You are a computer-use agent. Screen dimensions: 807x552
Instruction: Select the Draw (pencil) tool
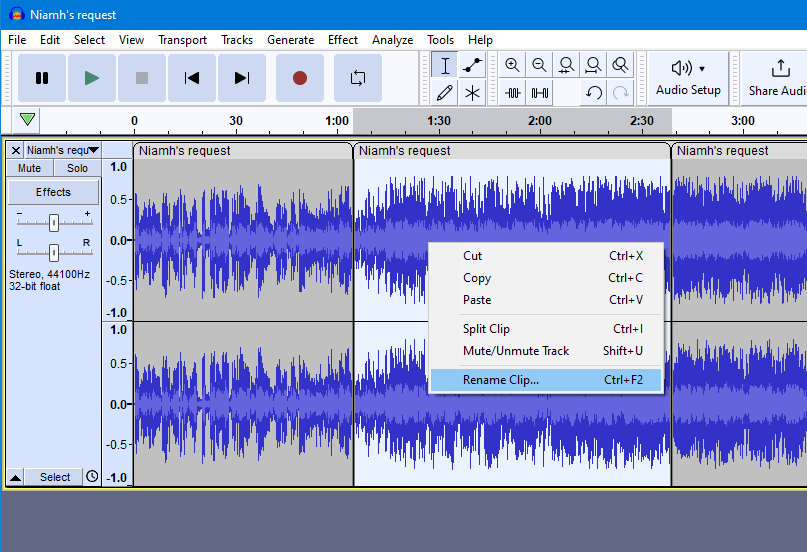pyautogui.click(x=446, y=93)
